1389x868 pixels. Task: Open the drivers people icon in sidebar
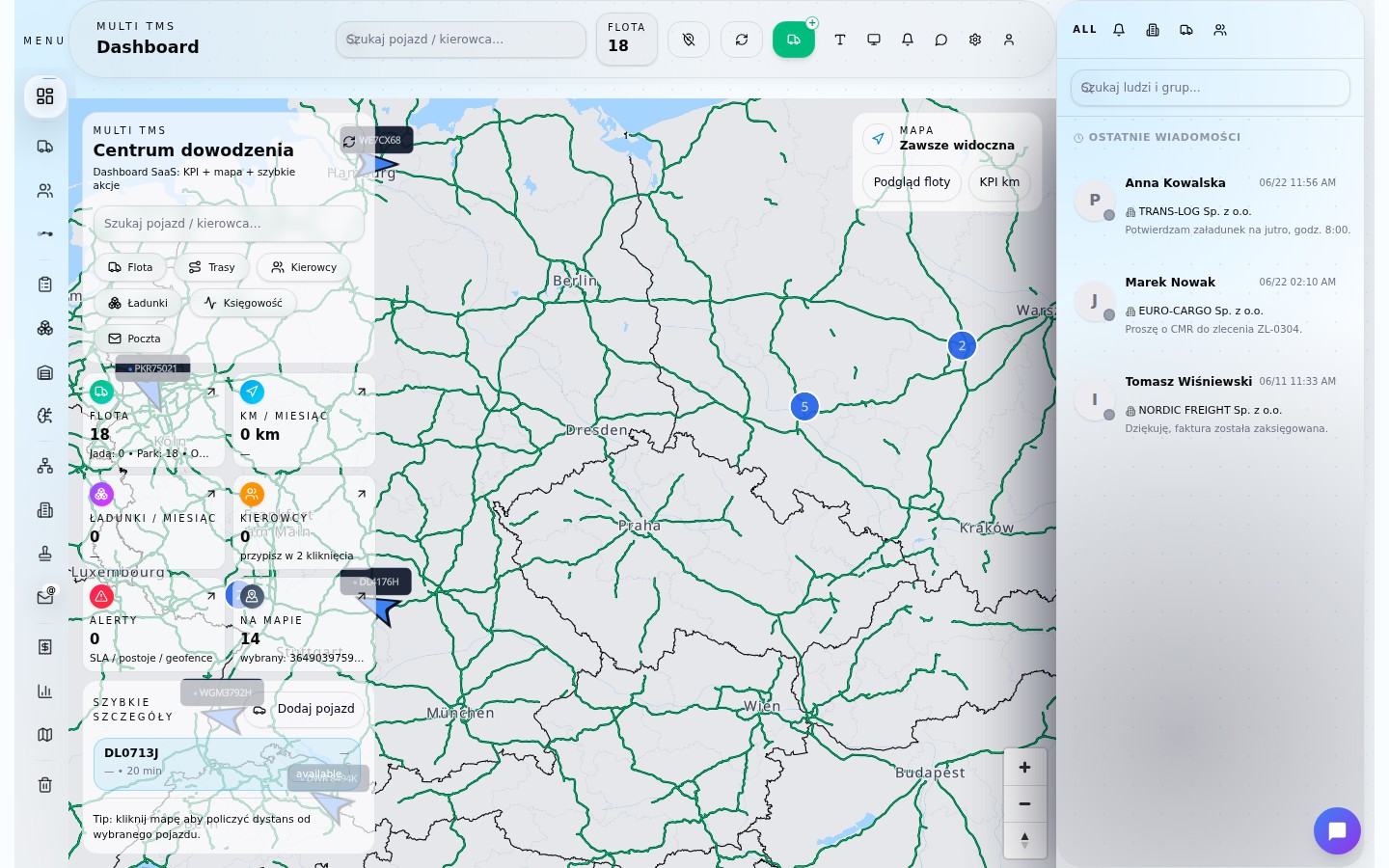(44, 191)
